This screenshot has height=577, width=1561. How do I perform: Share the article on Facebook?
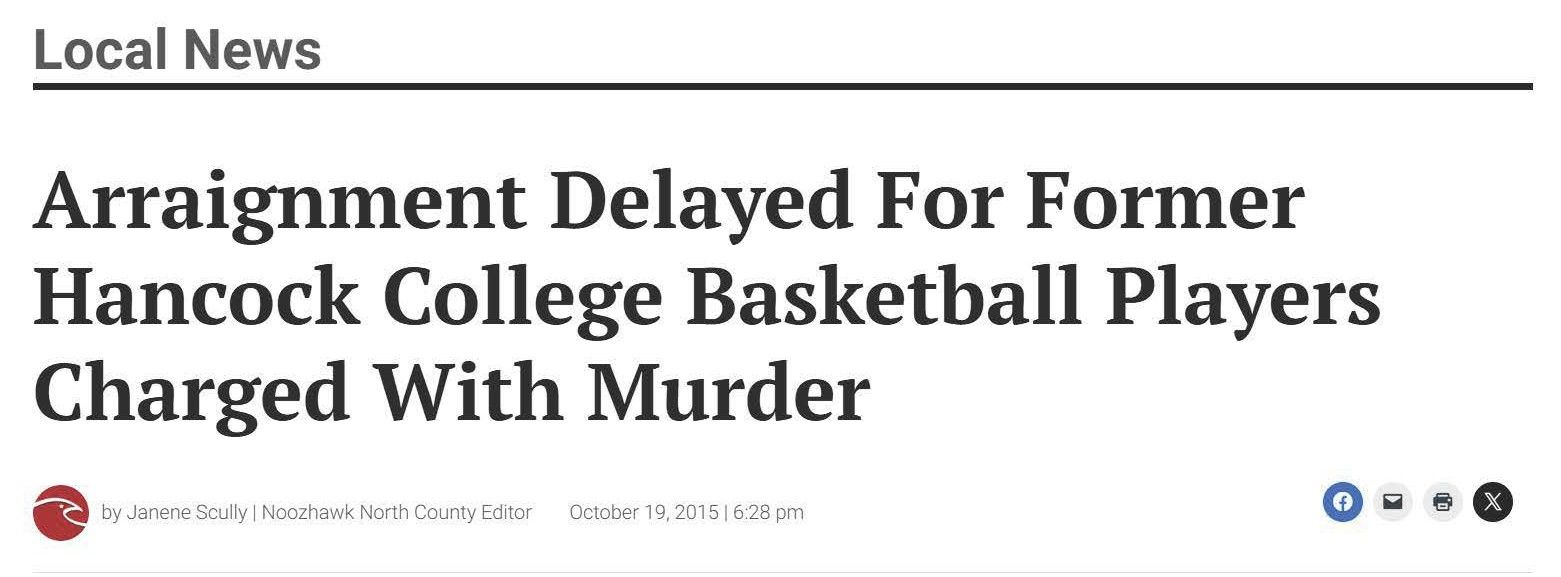[1342, 502]
